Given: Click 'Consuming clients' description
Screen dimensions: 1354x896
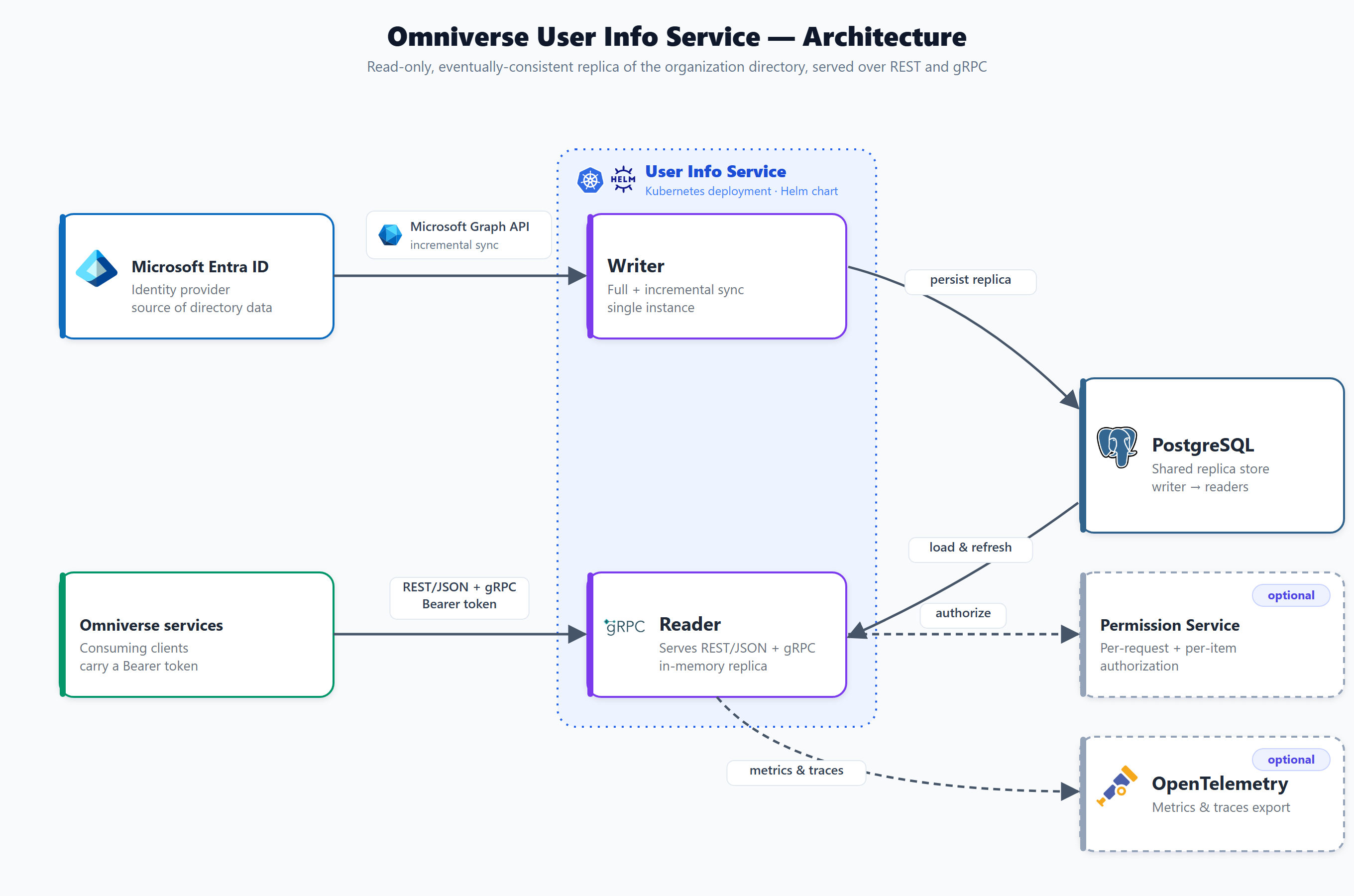Looking at the screenshot, I should 134,648.
